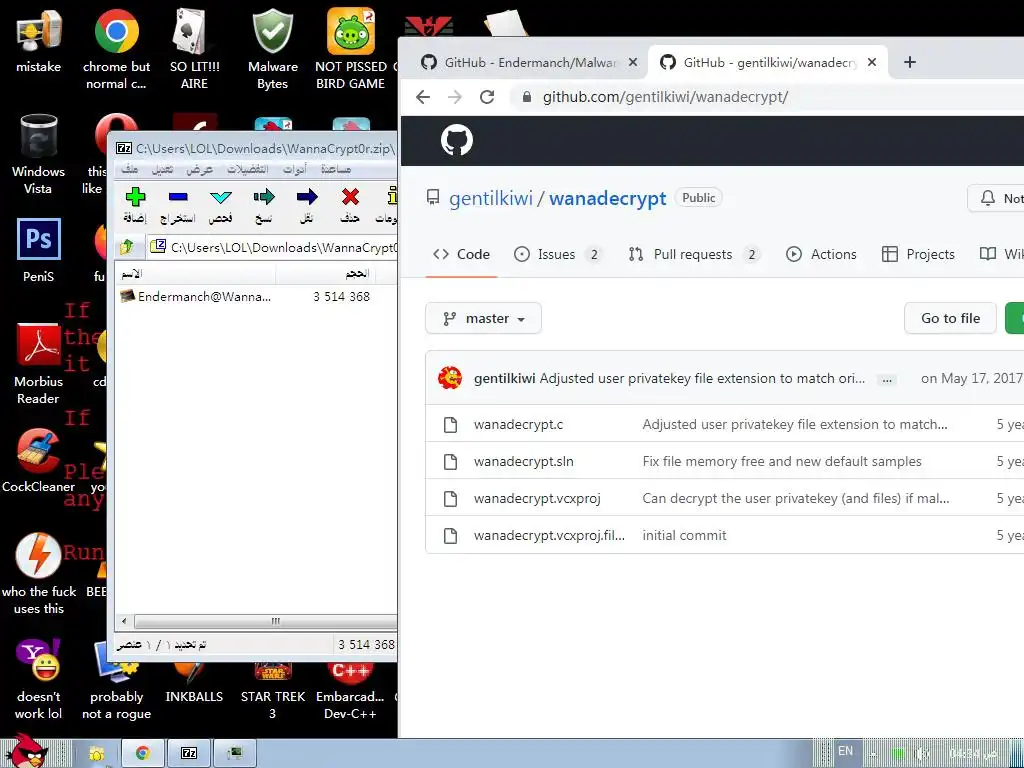Click the Chrome address bar URL

(x=665, y=97)
